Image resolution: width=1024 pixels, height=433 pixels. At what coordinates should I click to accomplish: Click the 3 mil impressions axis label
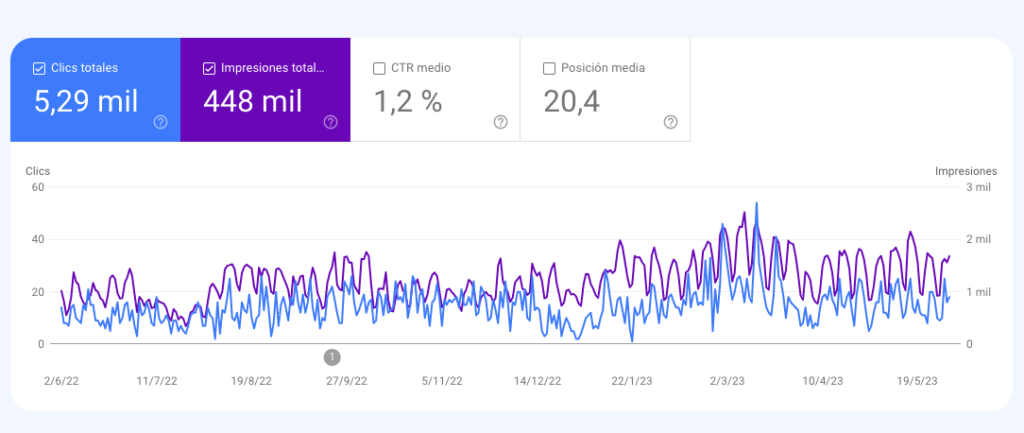pos(977,187)
